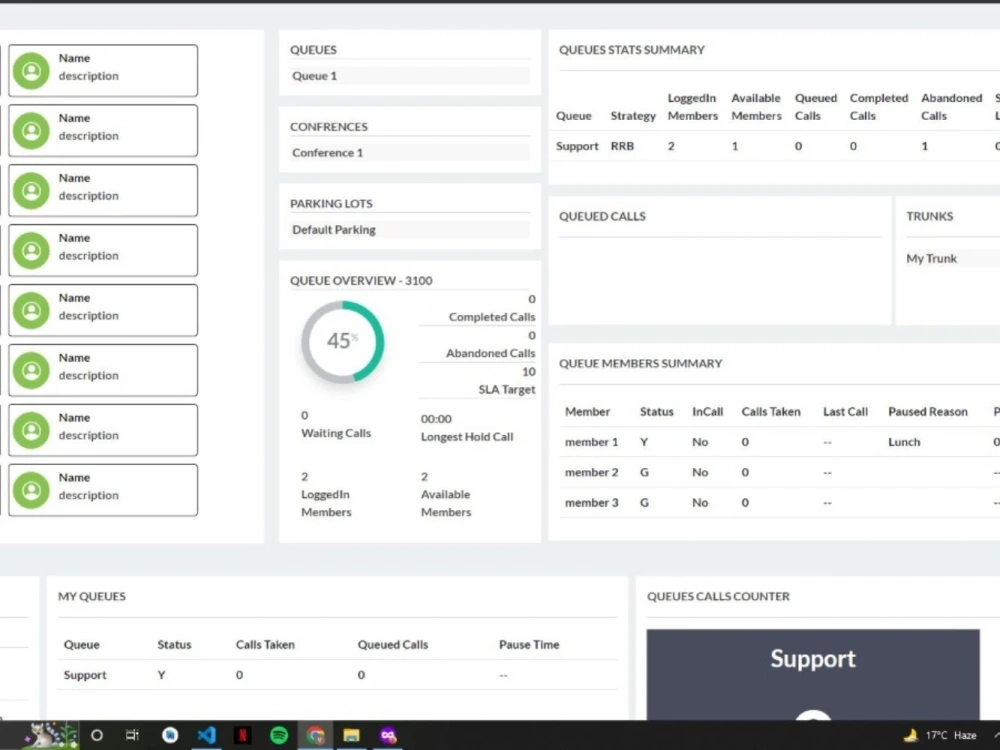Click the Waiting Calls label in Queue Overview

pos(336,433)
